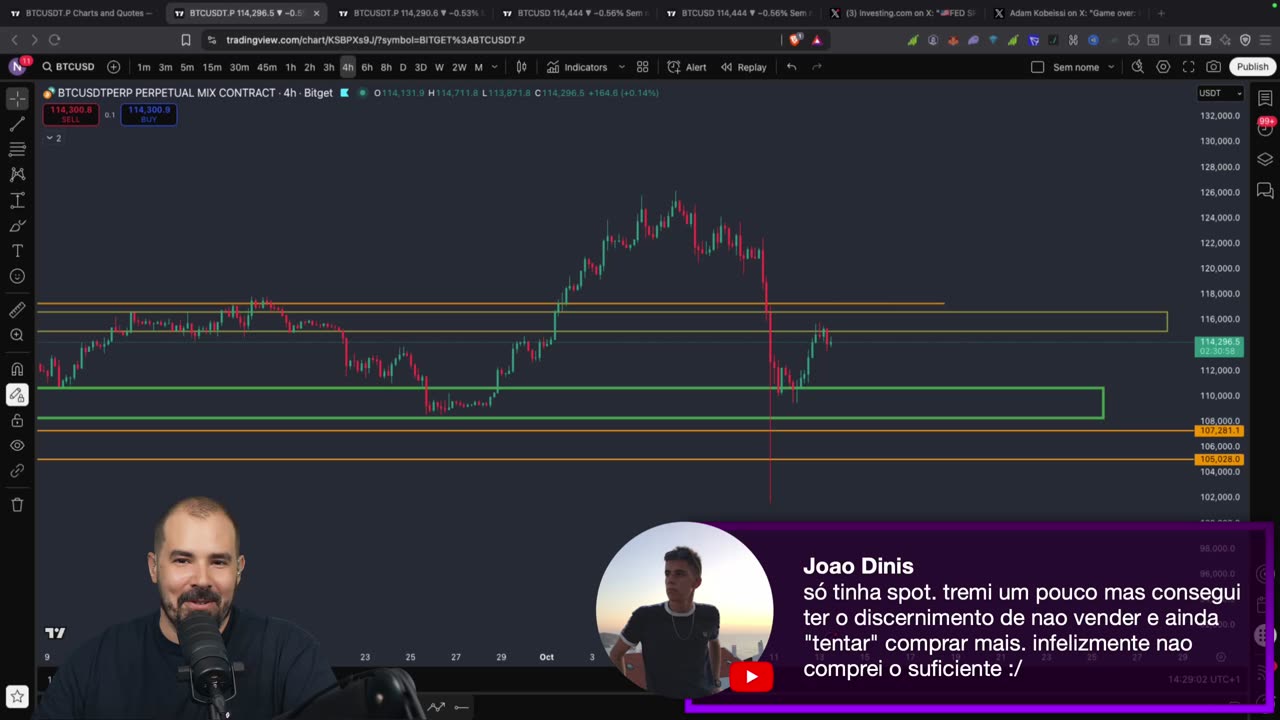Click the 107,281.1 price line label
The width and height of the screenshot is (1280, 720).
point(1219,431)
